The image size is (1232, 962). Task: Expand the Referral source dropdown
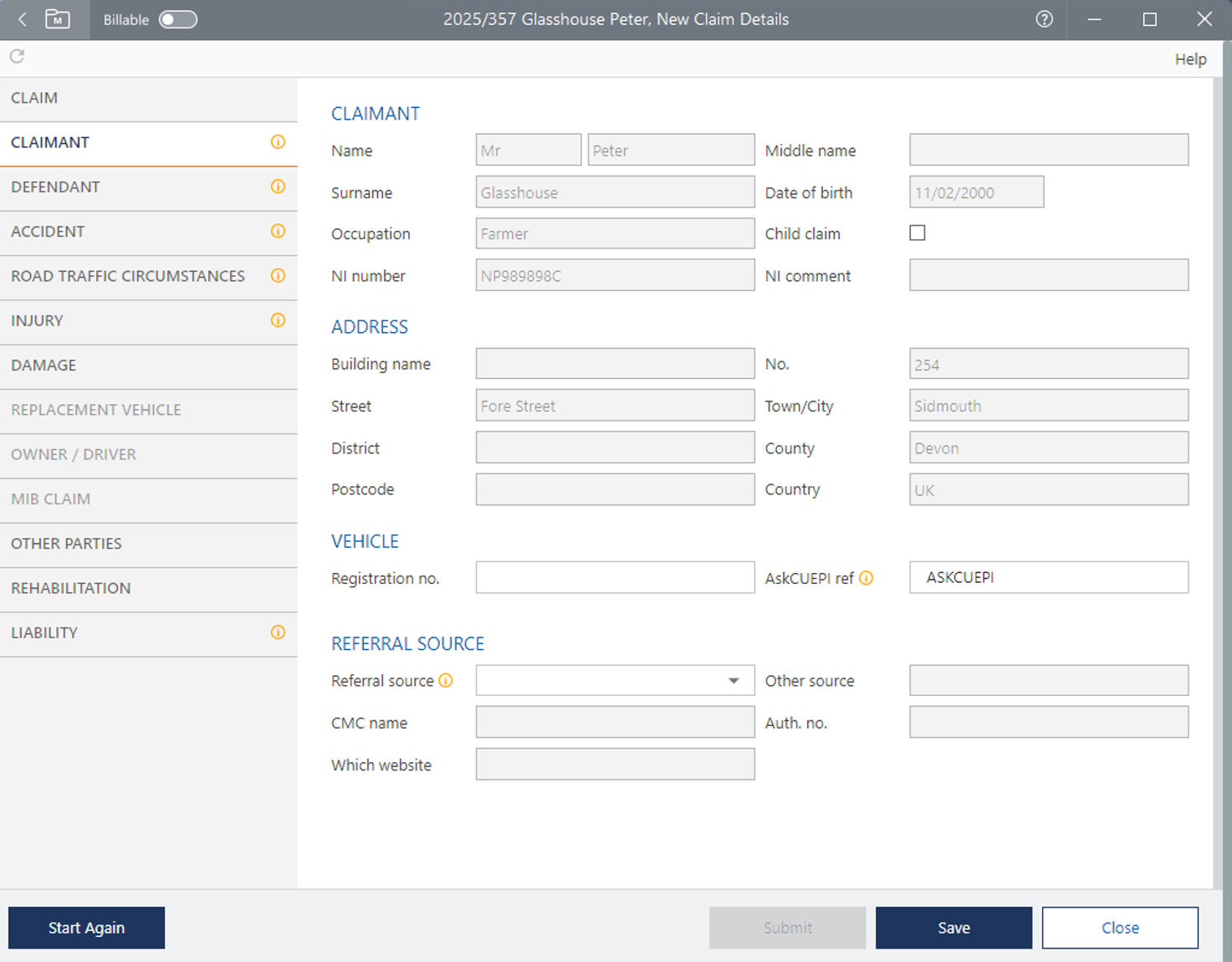[733, 681]
